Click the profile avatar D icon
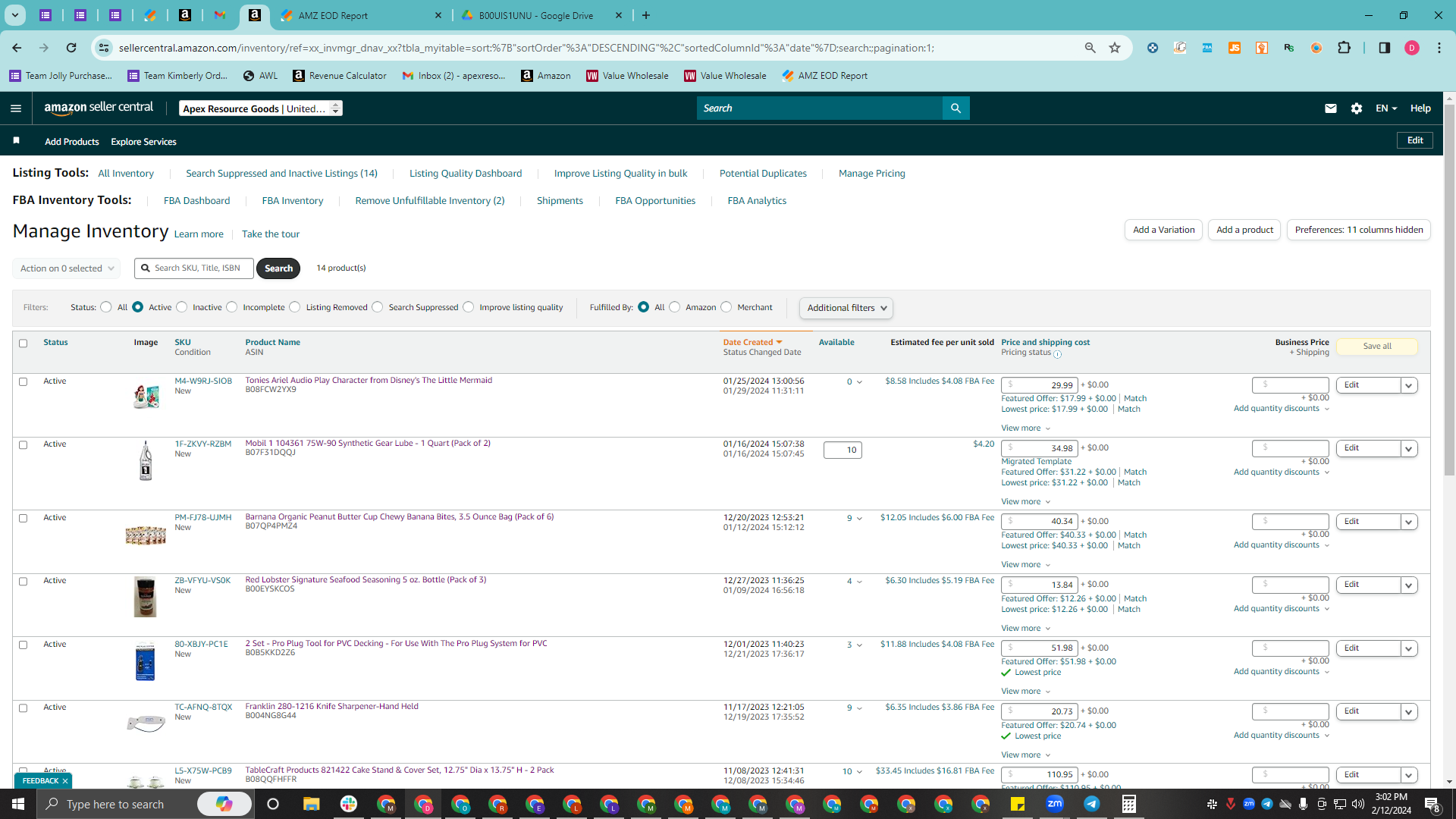The height and width of the screenshot is (819, 1456). point(1411,48)
